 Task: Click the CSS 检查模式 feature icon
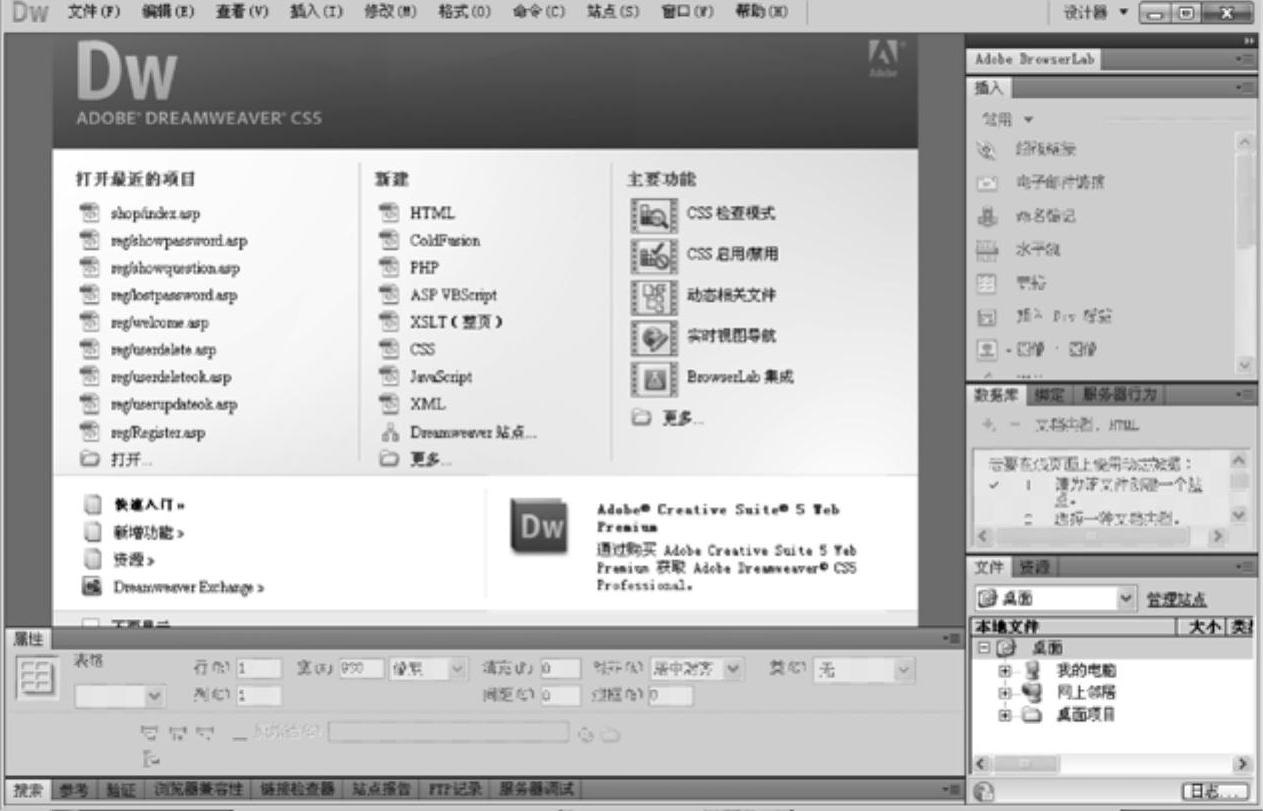(x=654, y=214)
